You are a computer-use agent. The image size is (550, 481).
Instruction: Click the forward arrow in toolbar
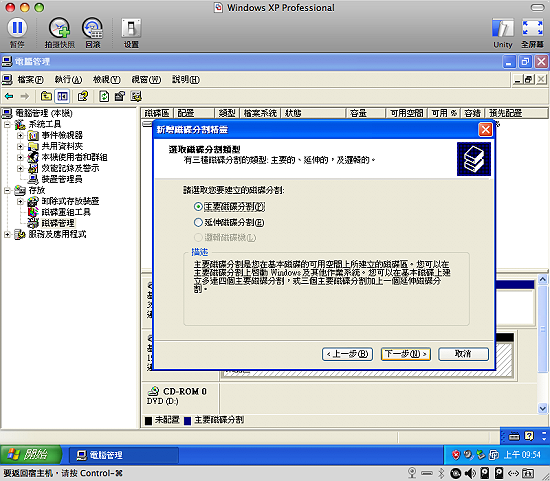point(25,96)
